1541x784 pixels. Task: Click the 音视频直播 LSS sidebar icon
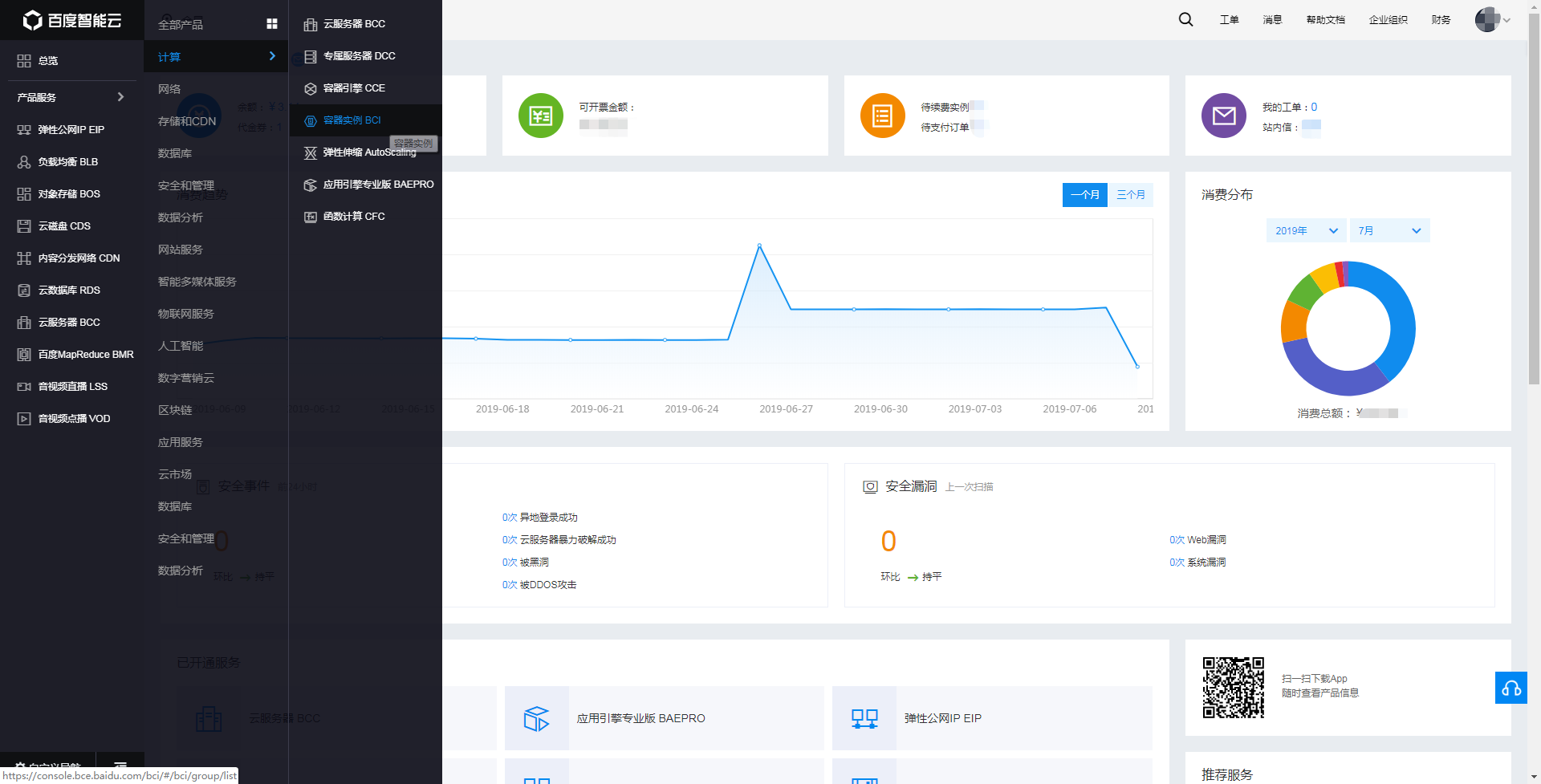point(24,387)
